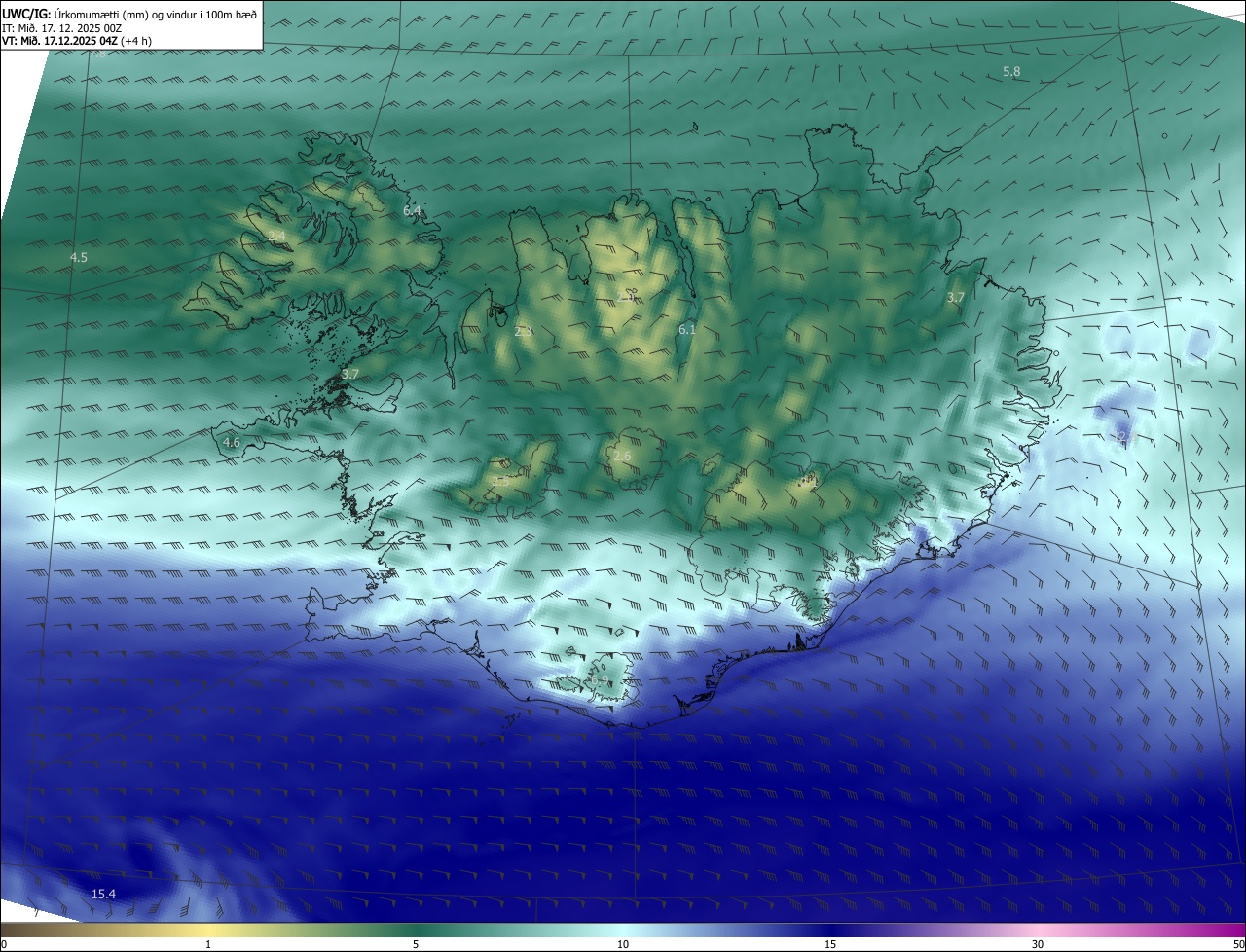Click the IT initial time line

(x=62, y=27)
